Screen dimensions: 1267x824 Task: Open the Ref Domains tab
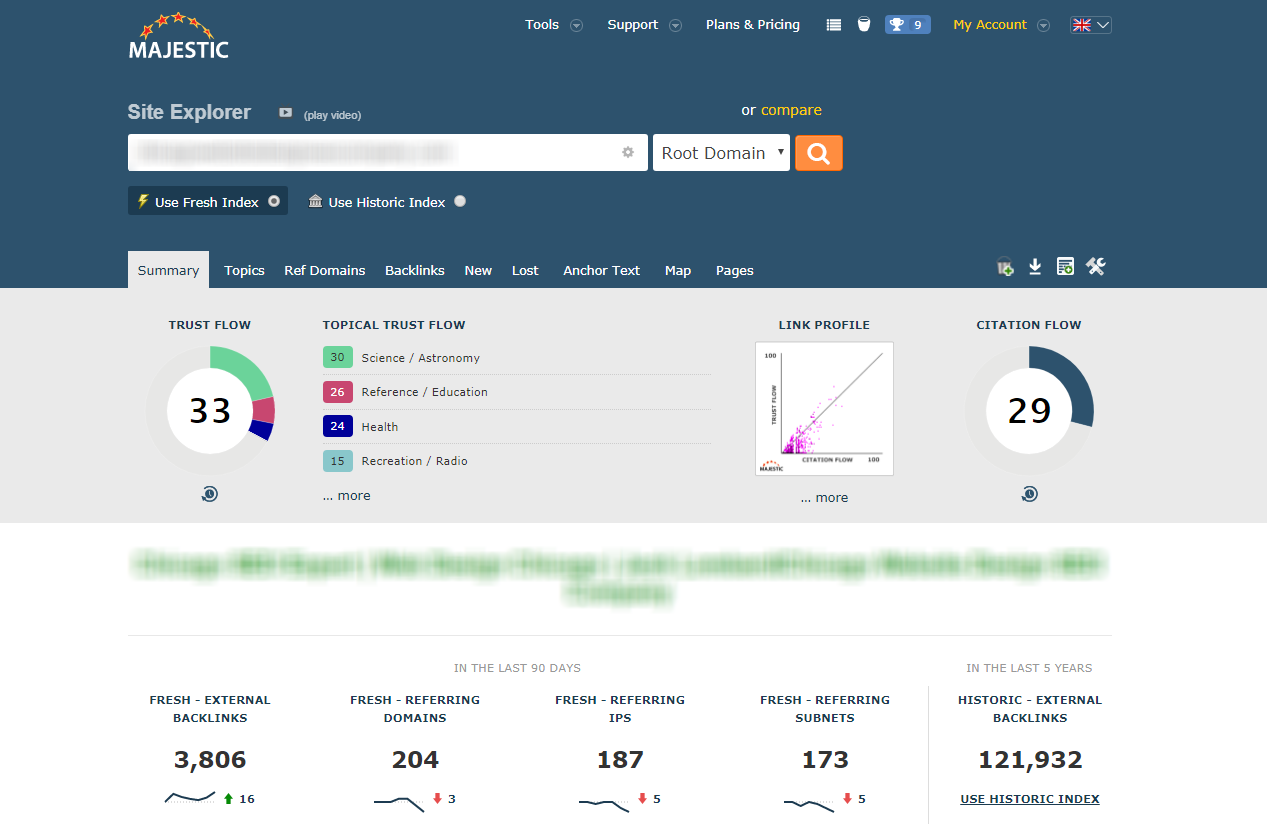pos(324,270)
